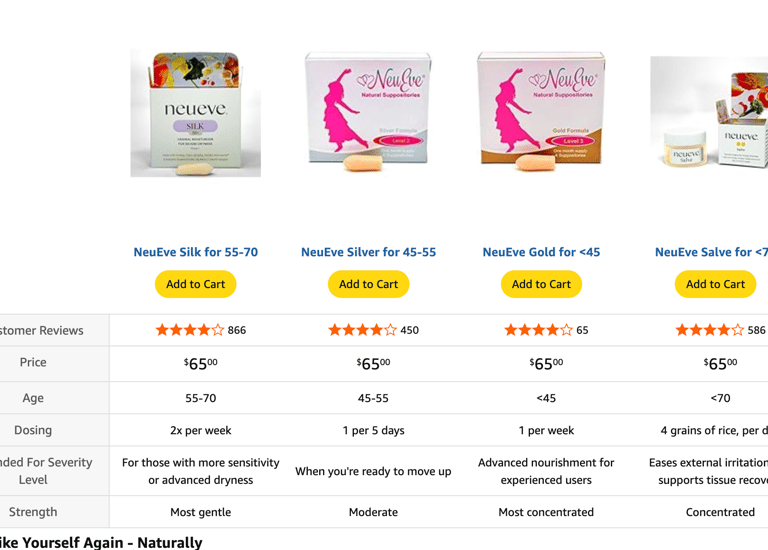Add NeuEve Silver to cart
The height and width of the screenshot is (550, 768).
(368, 284)
